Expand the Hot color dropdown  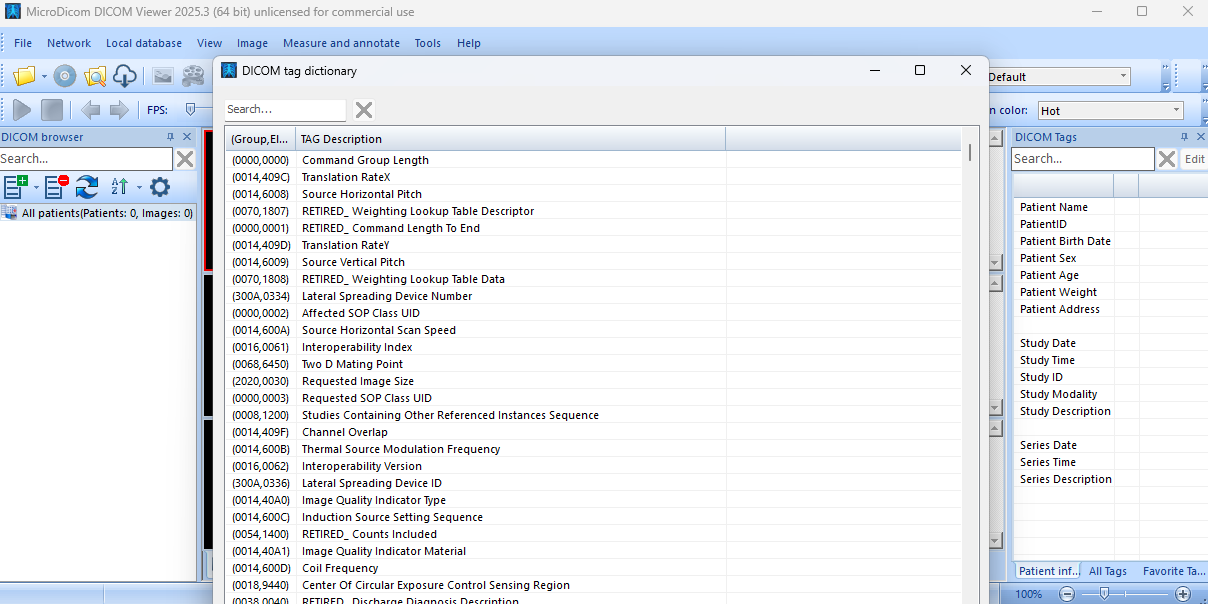1176,111
